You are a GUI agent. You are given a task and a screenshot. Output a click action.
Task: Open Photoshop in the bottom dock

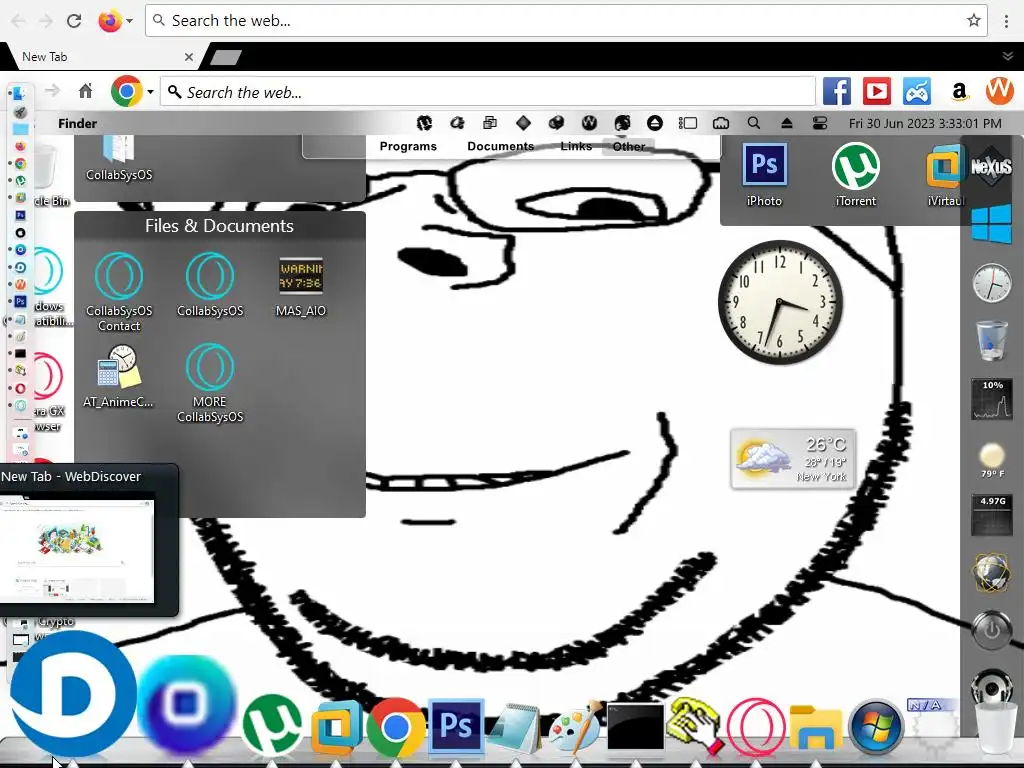455,726
